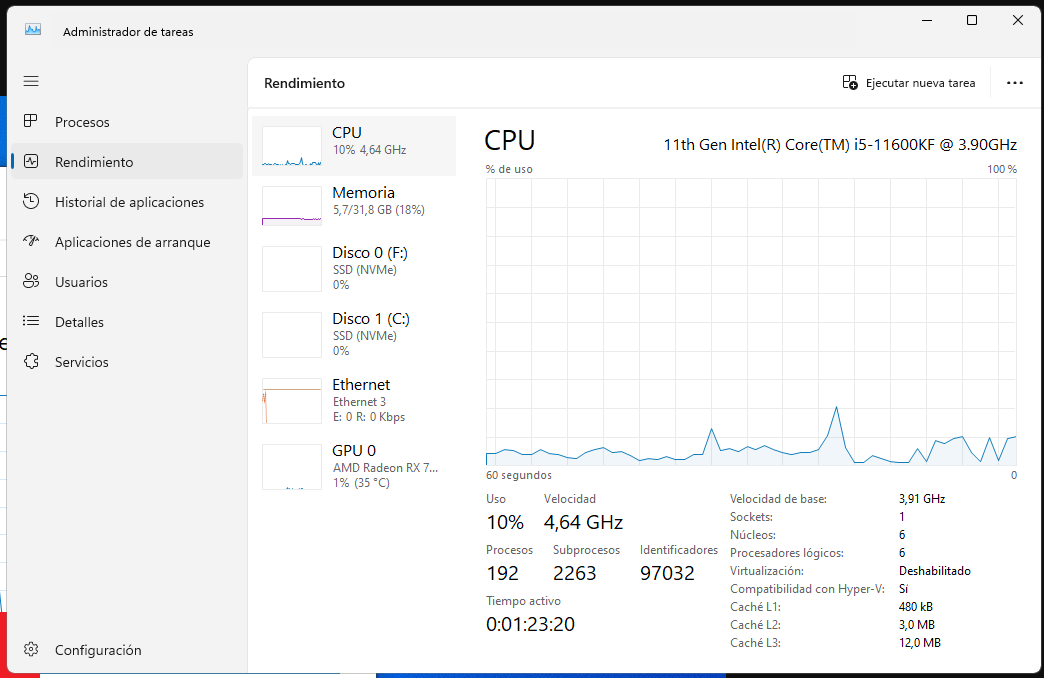Screen dimensions: 1044x678
Task: Click the Identificadores count "97032"
Action: pyautogui.click(x=667, y=573)
